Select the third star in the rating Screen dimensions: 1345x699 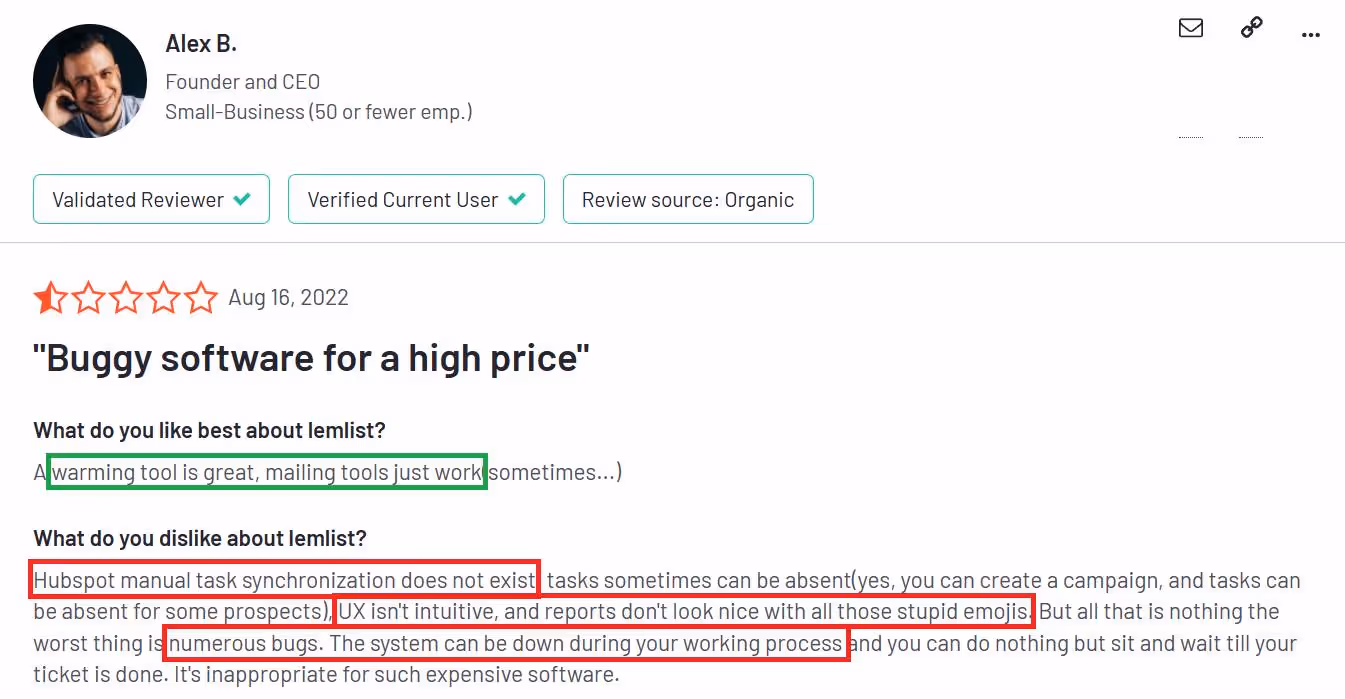pos(125,297)
